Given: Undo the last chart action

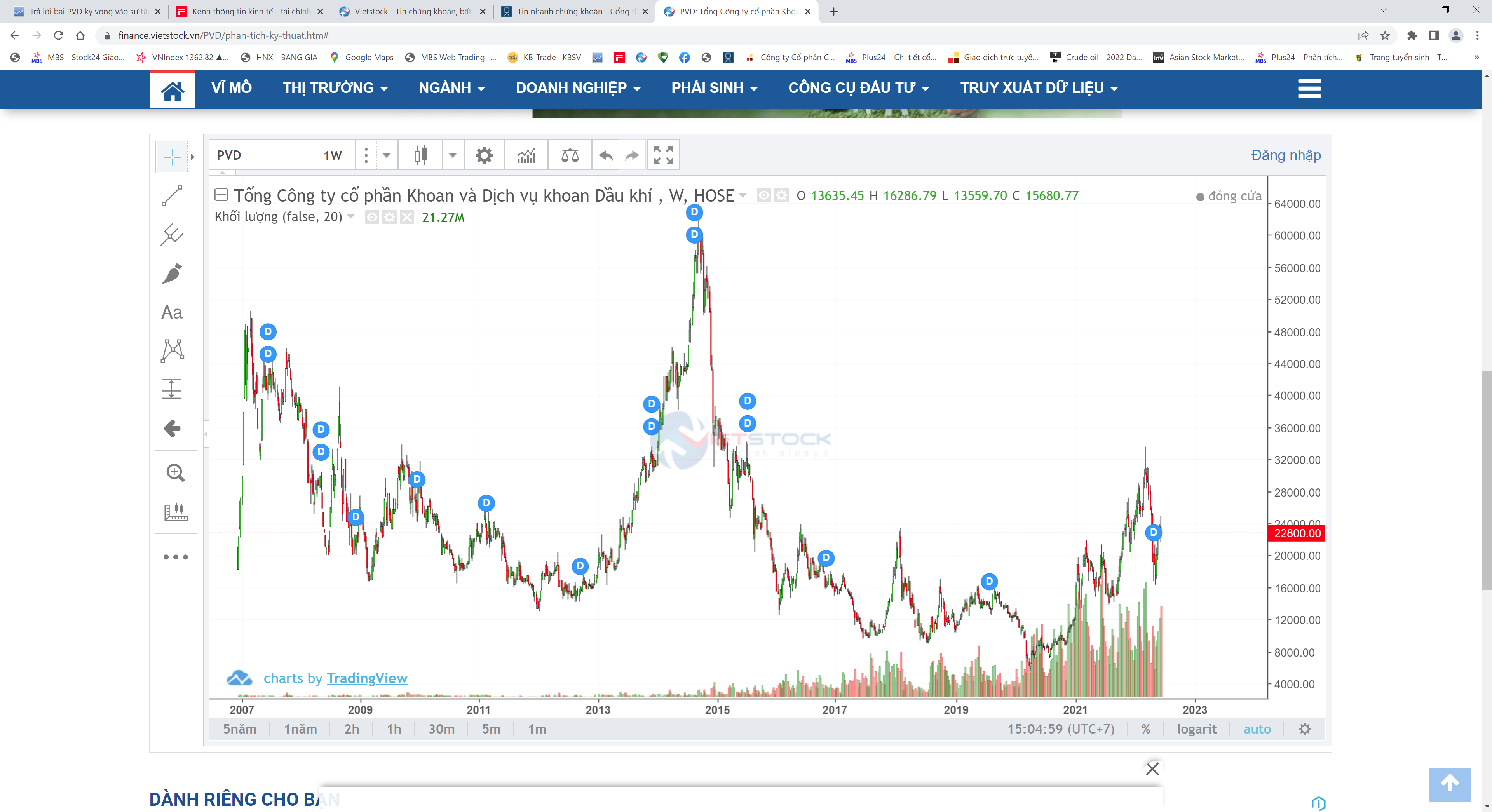Looking at the screenshot, I should 606,155.
